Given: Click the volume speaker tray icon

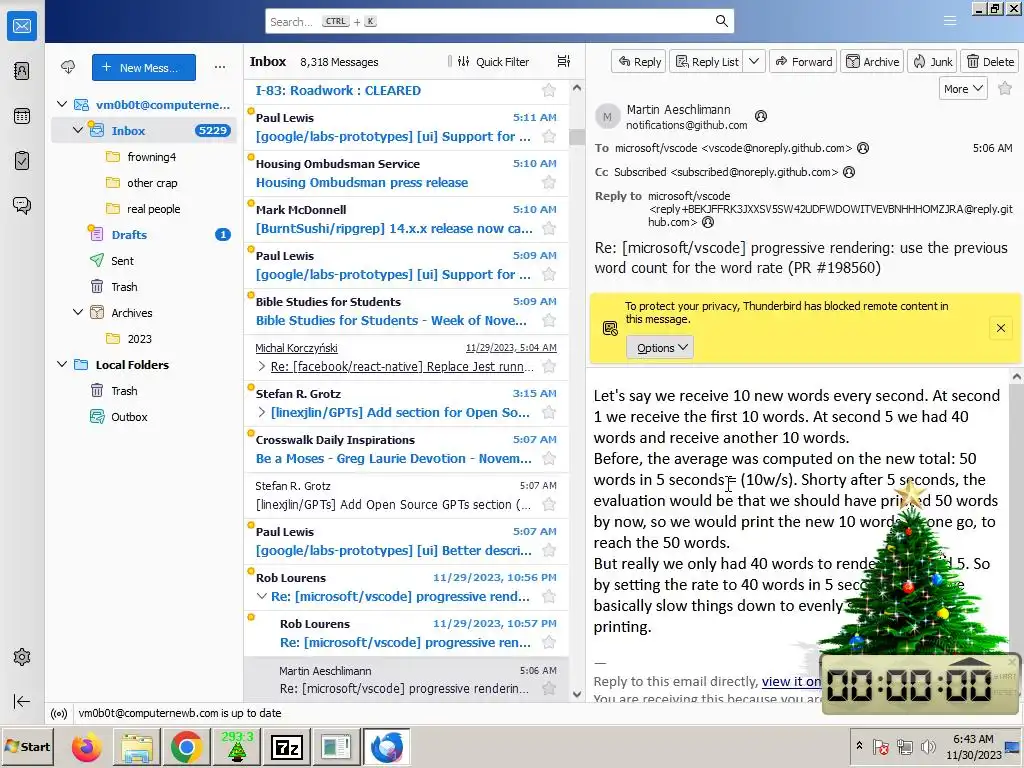Looking at the screenshot, I should coord(927,746).
